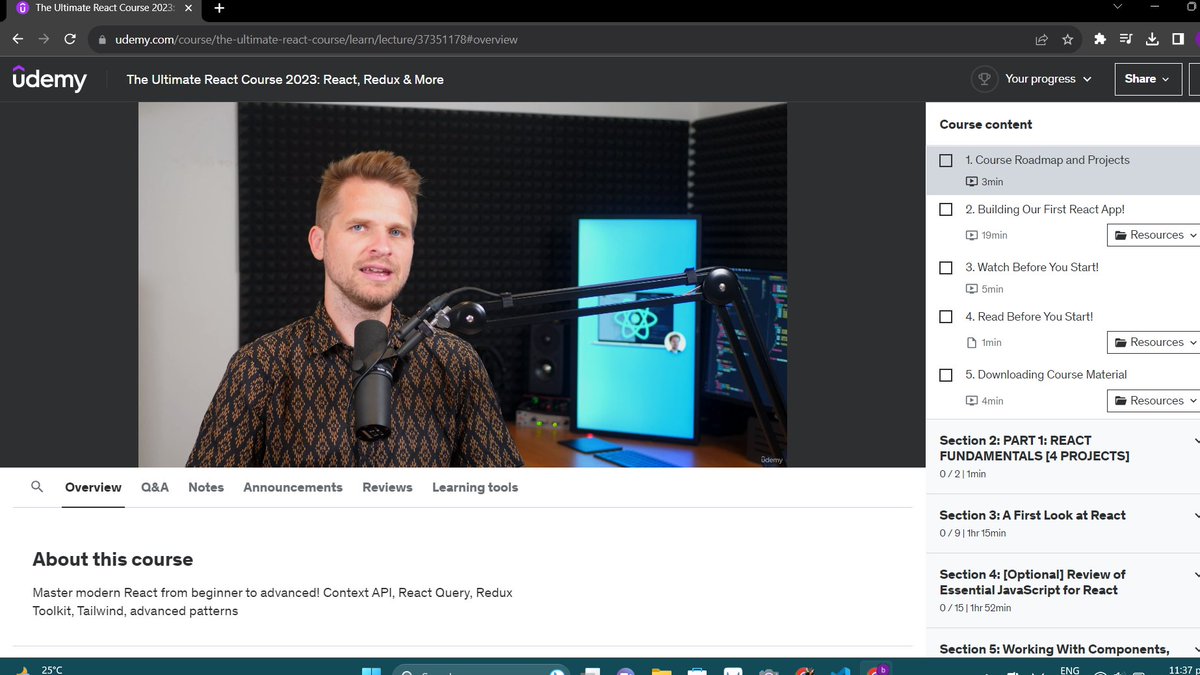View site information via the lock icon
This screenshot has width=1200, height=675.
pyautogui.click(x=101, y=40)
